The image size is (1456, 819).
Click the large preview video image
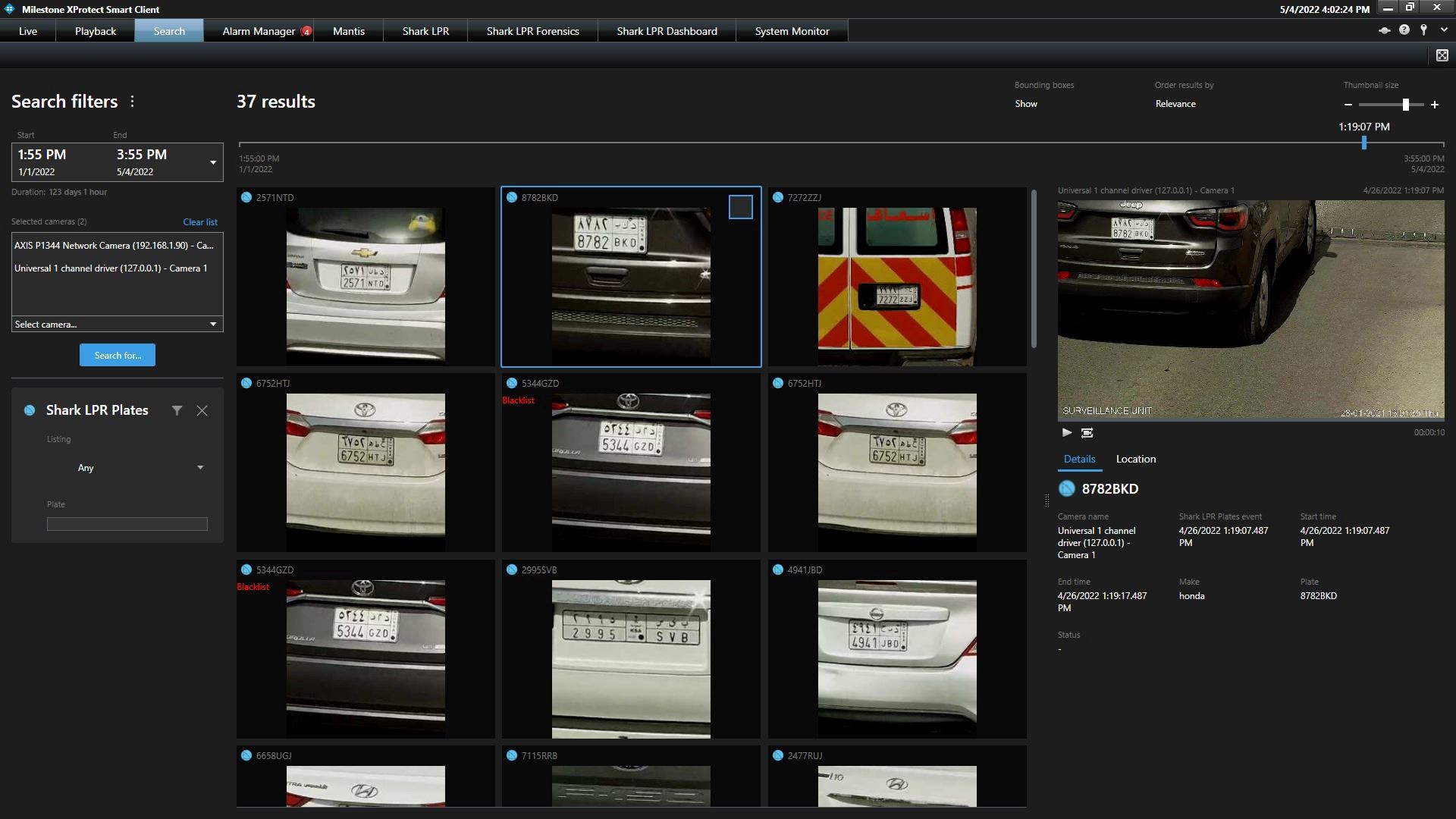[x=1250, y=310]
